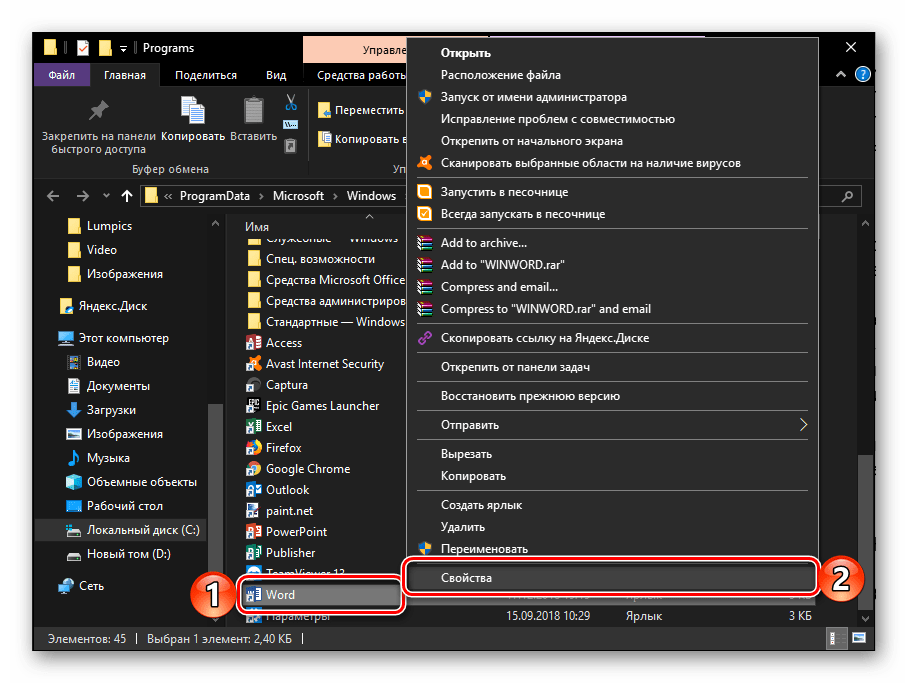Click the Вставить (Paste) icon on the ribbon
Screen dimensions: 908x683
(252, 110)
